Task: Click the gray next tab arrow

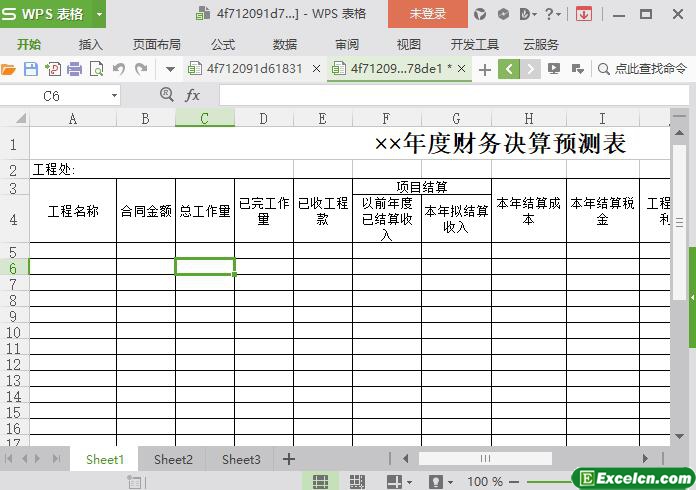Action: coord(530,69)
